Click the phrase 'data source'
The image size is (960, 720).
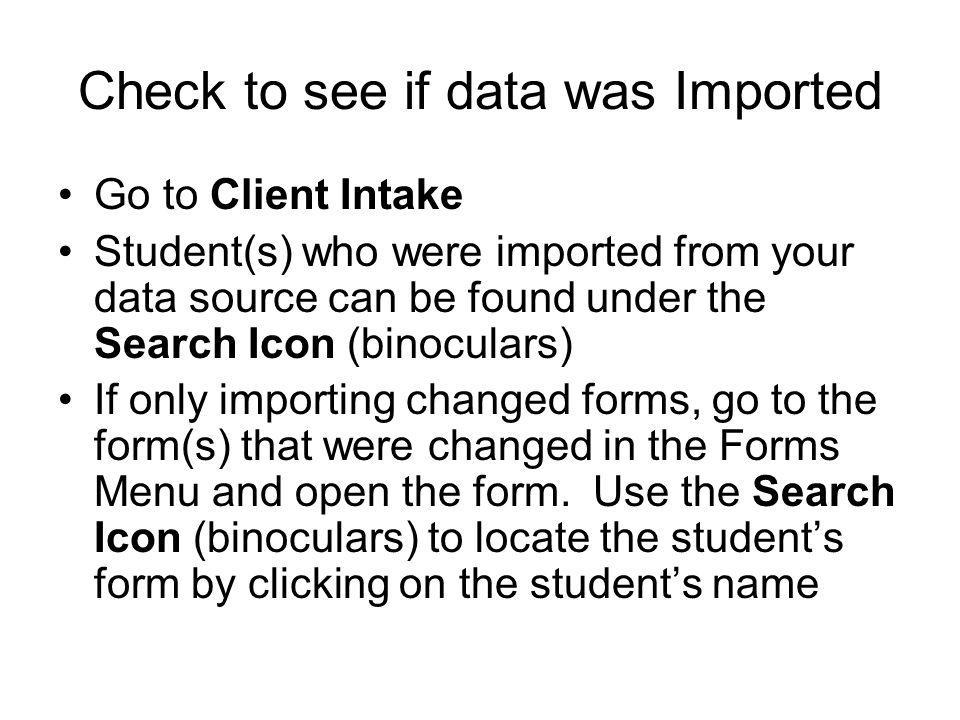pos(206,298)
